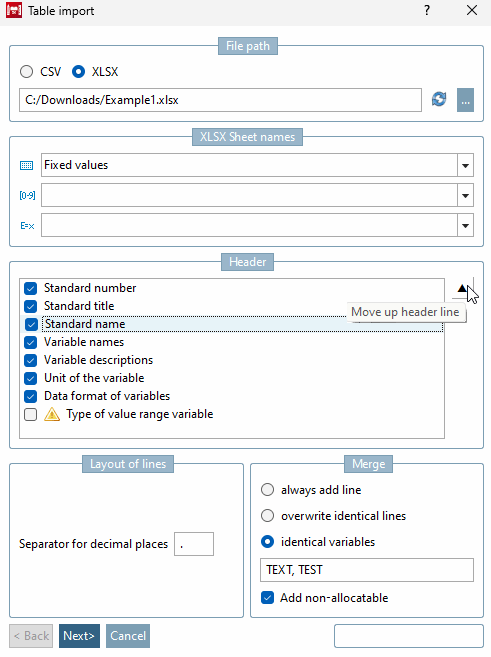Click the help question mark icon
This screenshot has height=657, width=491.
point(426,10)
